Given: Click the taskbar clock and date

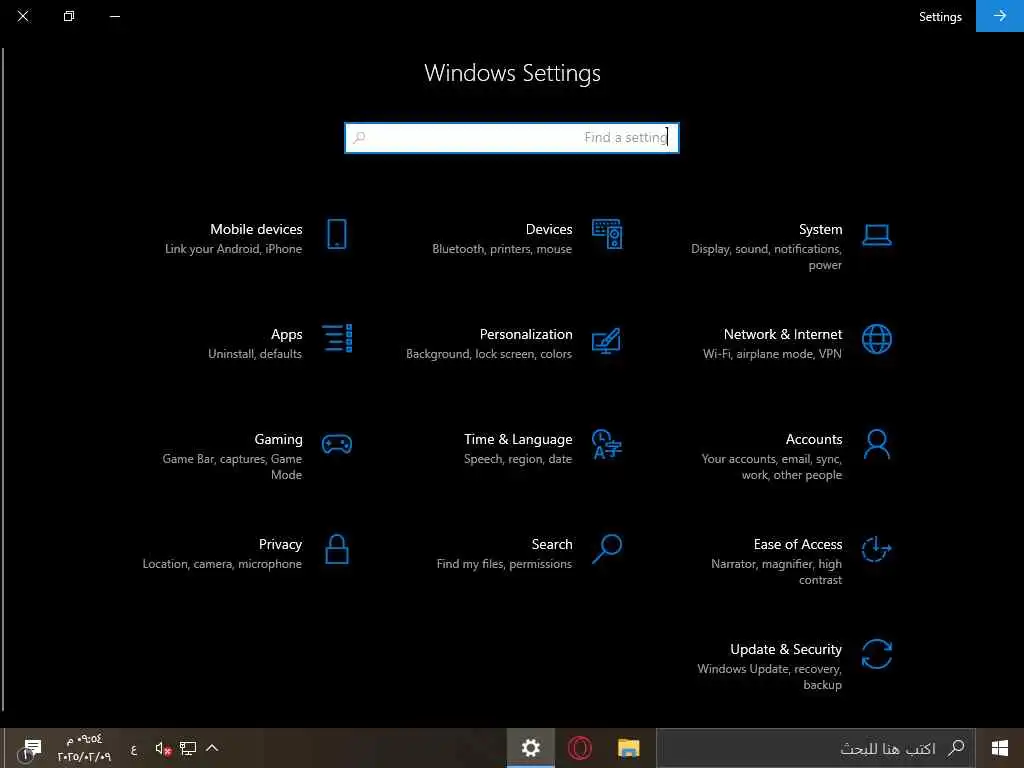Looking at the screenshot, I should (x=84, y=748).
